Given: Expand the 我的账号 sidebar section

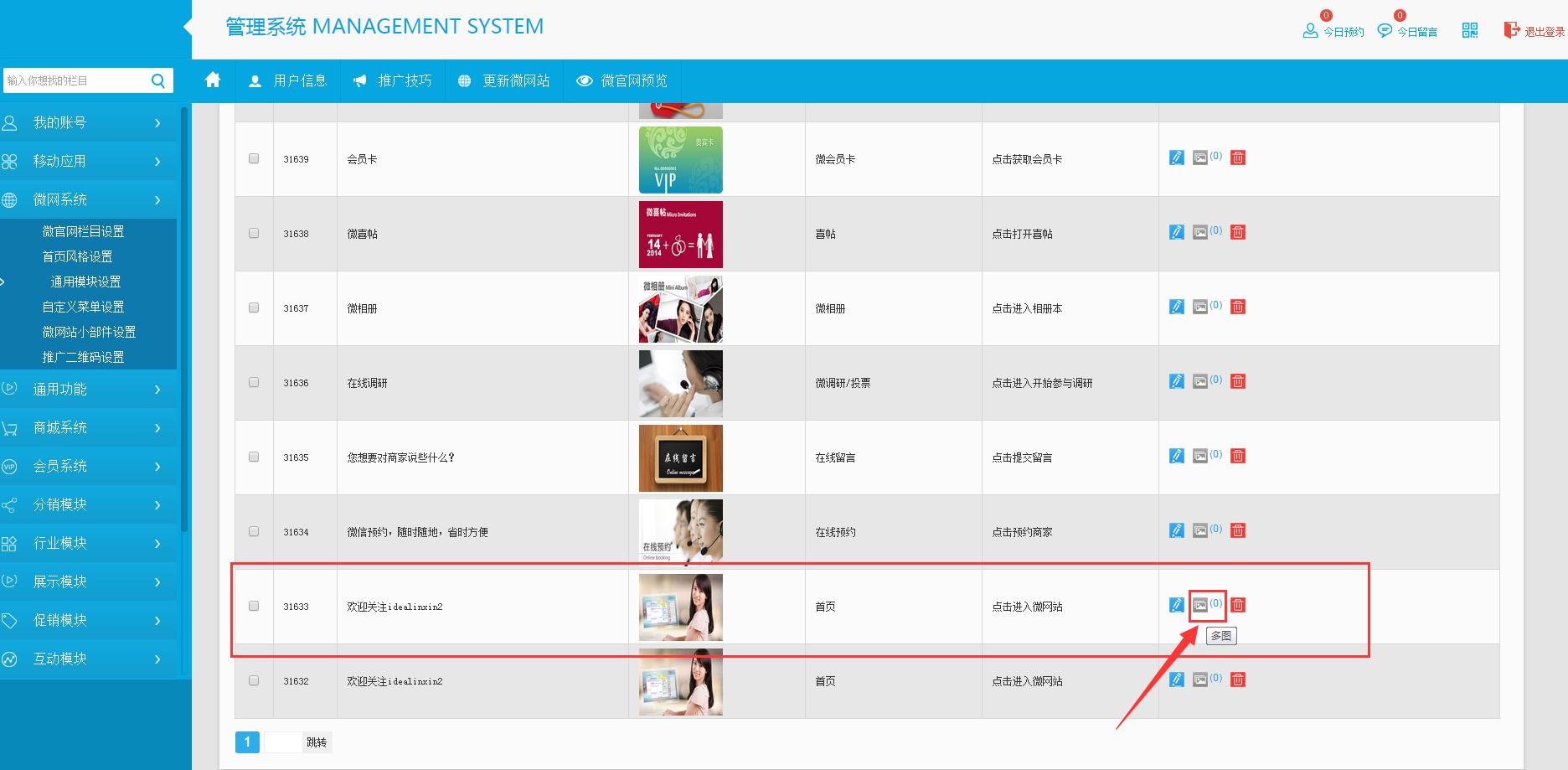Looking at the screenshot, I should [x=88, y=123].
